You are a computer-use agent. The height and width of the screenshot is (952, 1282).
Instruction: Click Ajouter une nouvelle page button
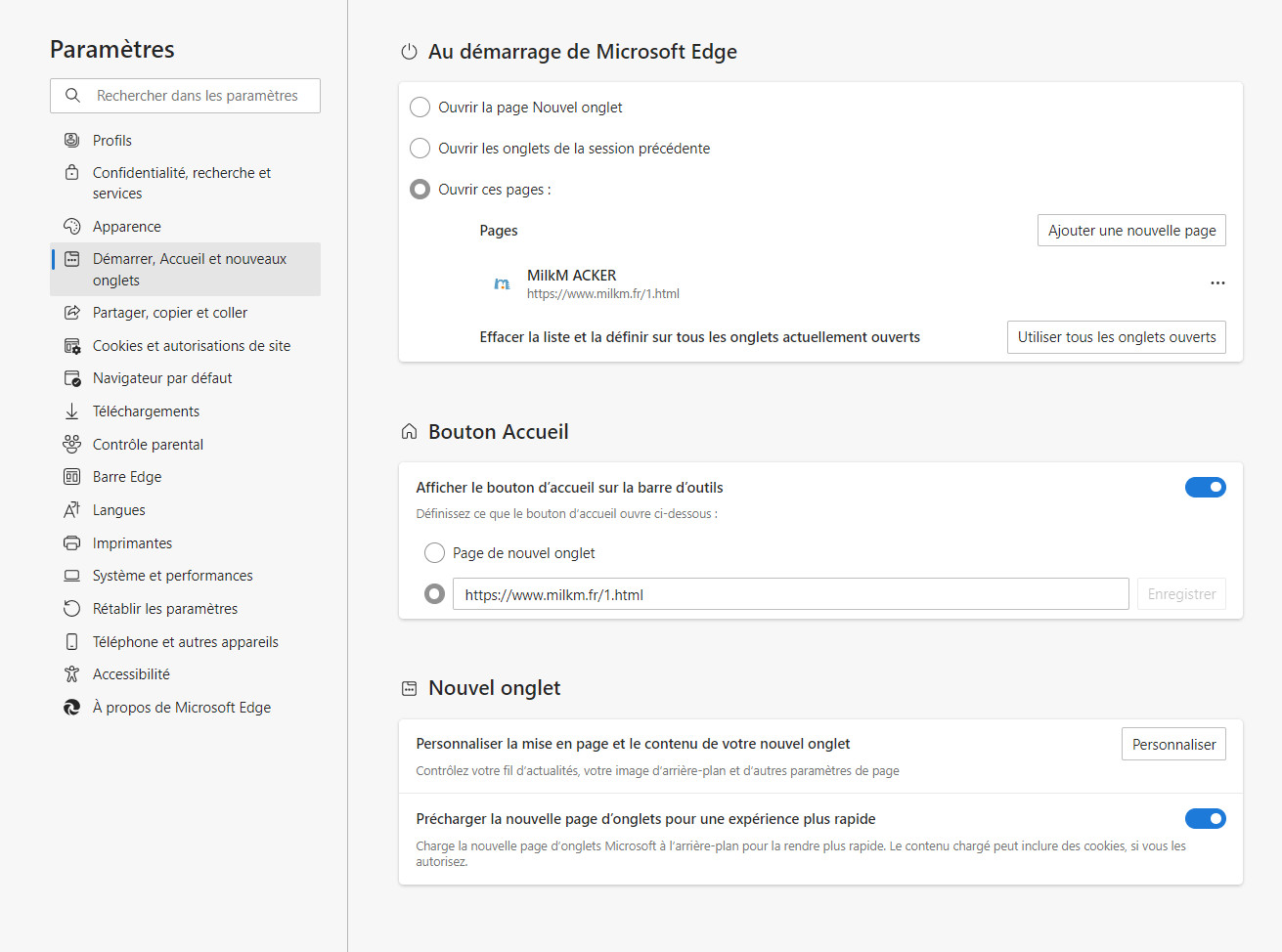1131,231
